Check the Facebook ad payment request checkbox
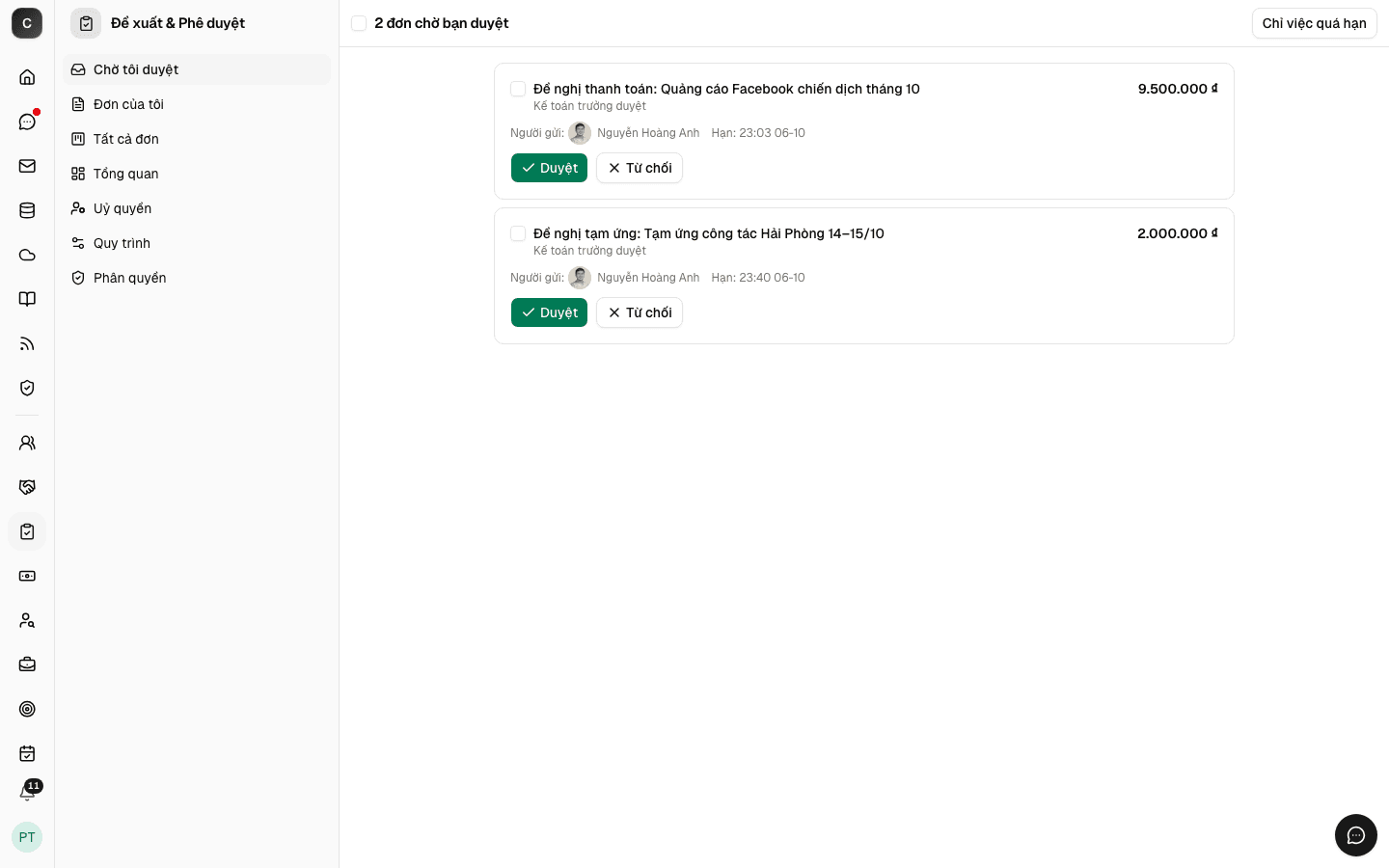The width and height of the screenshot is (1389, 868). (518, 89)
